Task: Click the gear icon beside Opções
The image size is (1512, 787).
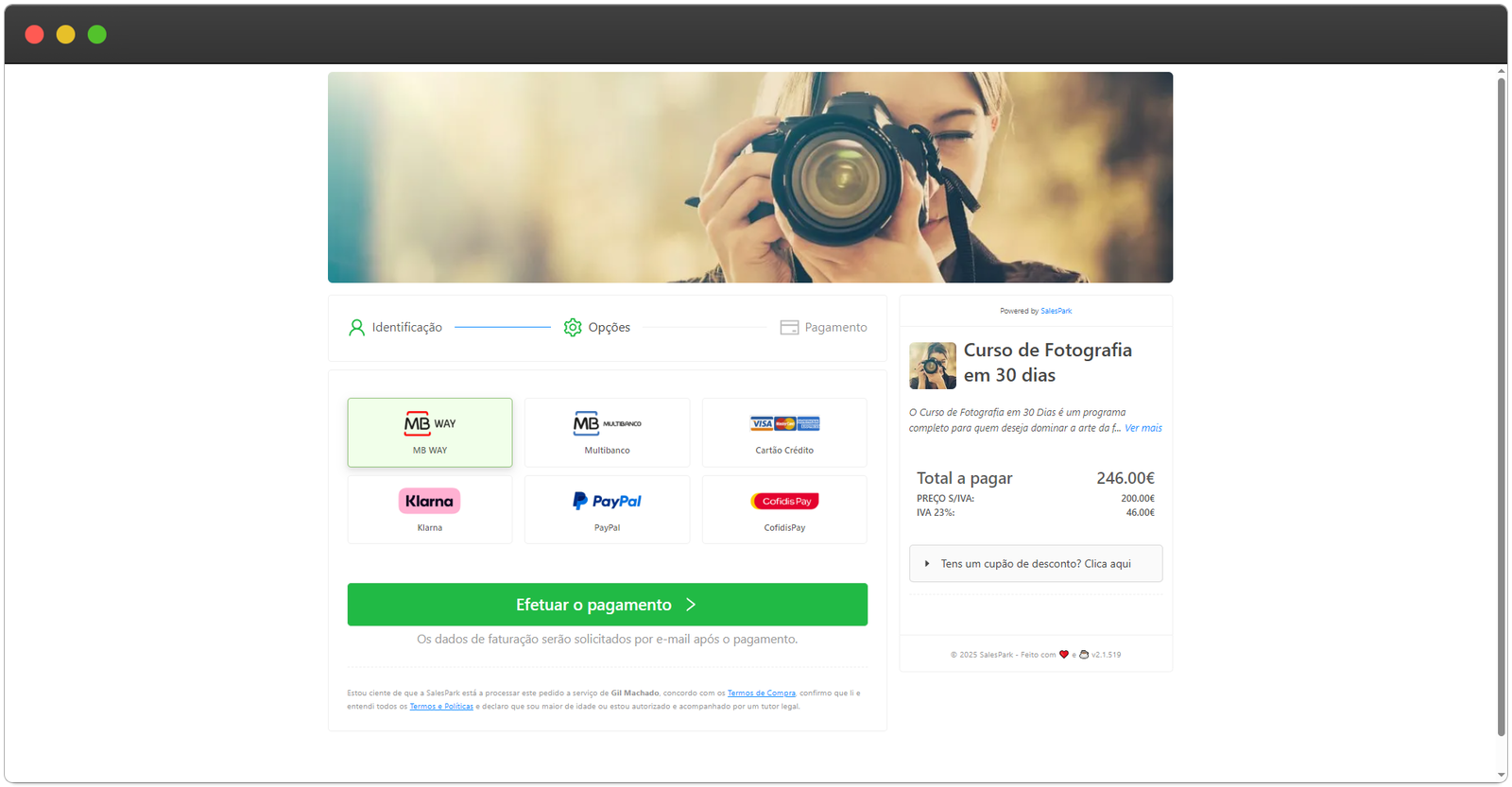Action: (x=573, y=328)
